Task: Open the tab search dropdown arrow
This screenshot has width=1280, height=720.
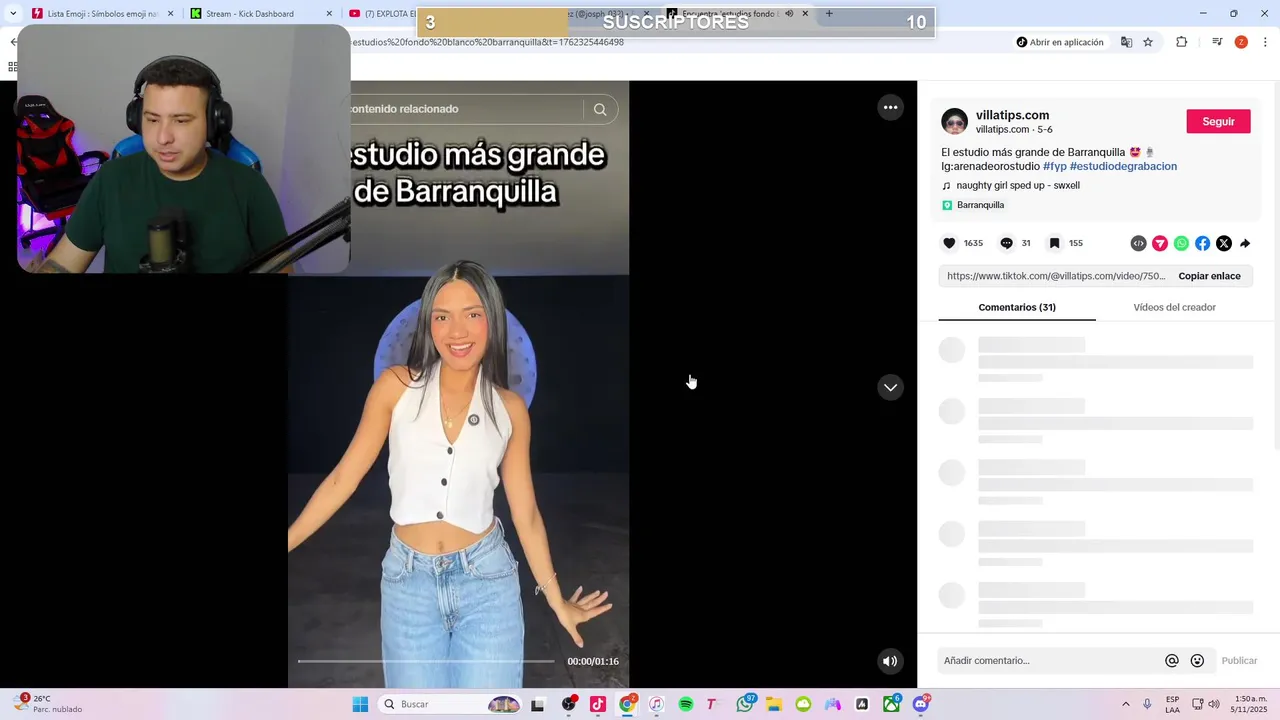Action: click(x=12, y=14)
